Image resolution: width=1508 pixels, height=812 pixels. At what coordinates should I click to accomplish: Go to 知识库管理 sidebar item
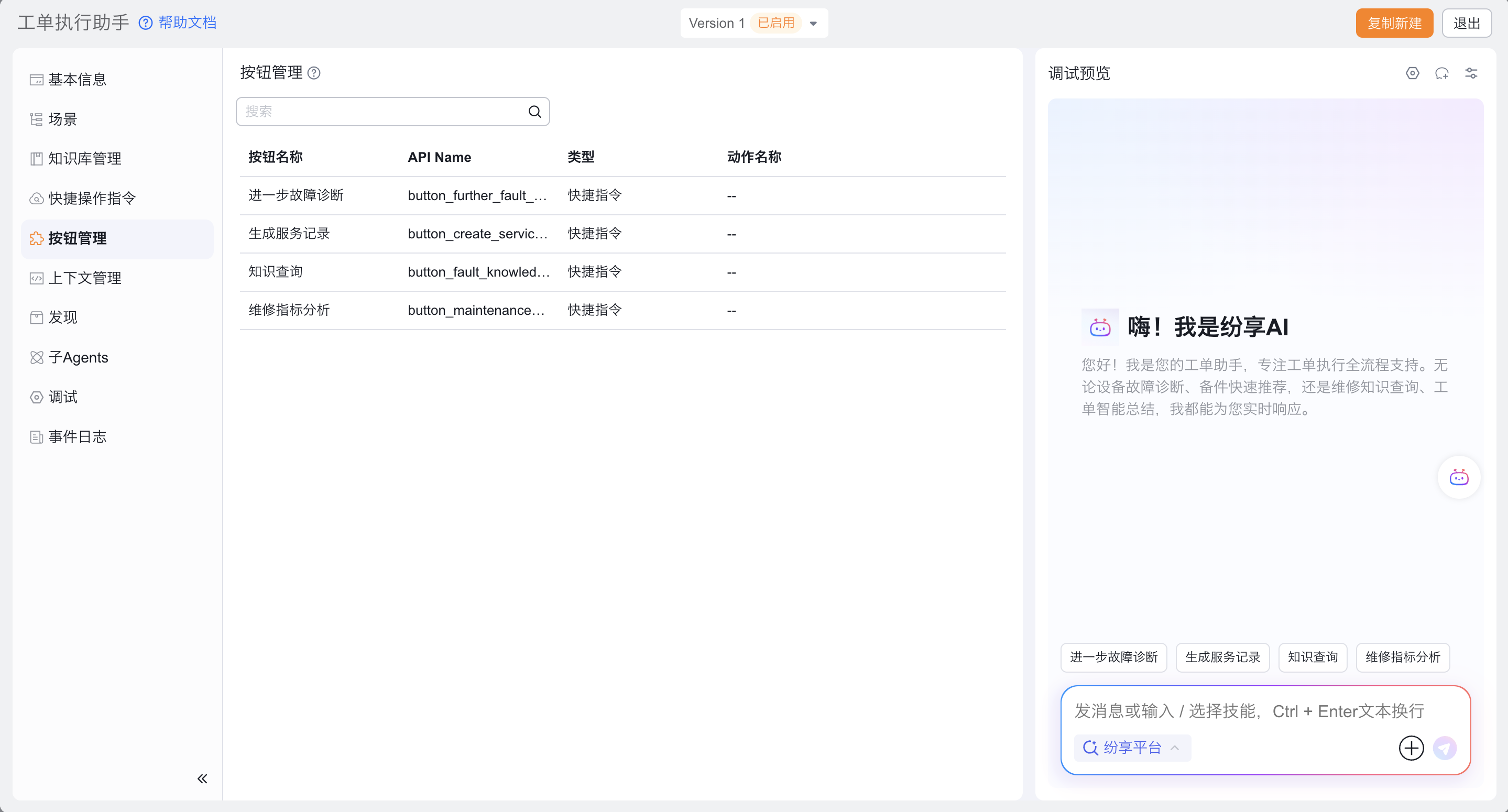pos(84,159)
